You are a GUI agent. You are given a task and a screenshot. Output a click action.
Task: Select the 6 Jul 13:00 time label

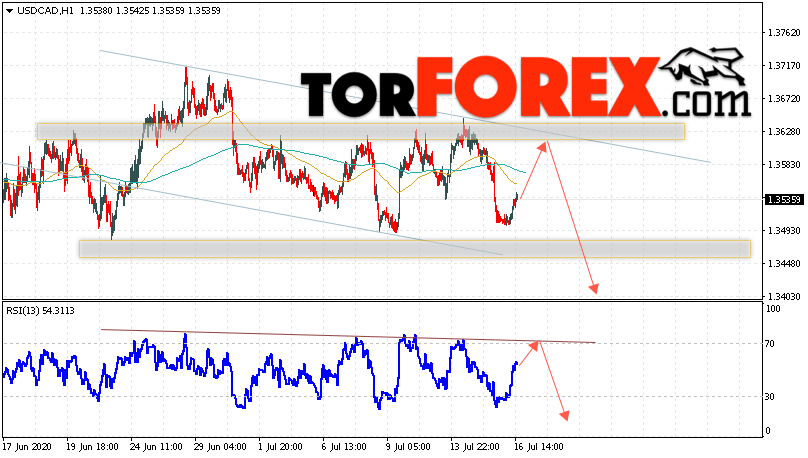pyautogui.click(x=345, y=447)
